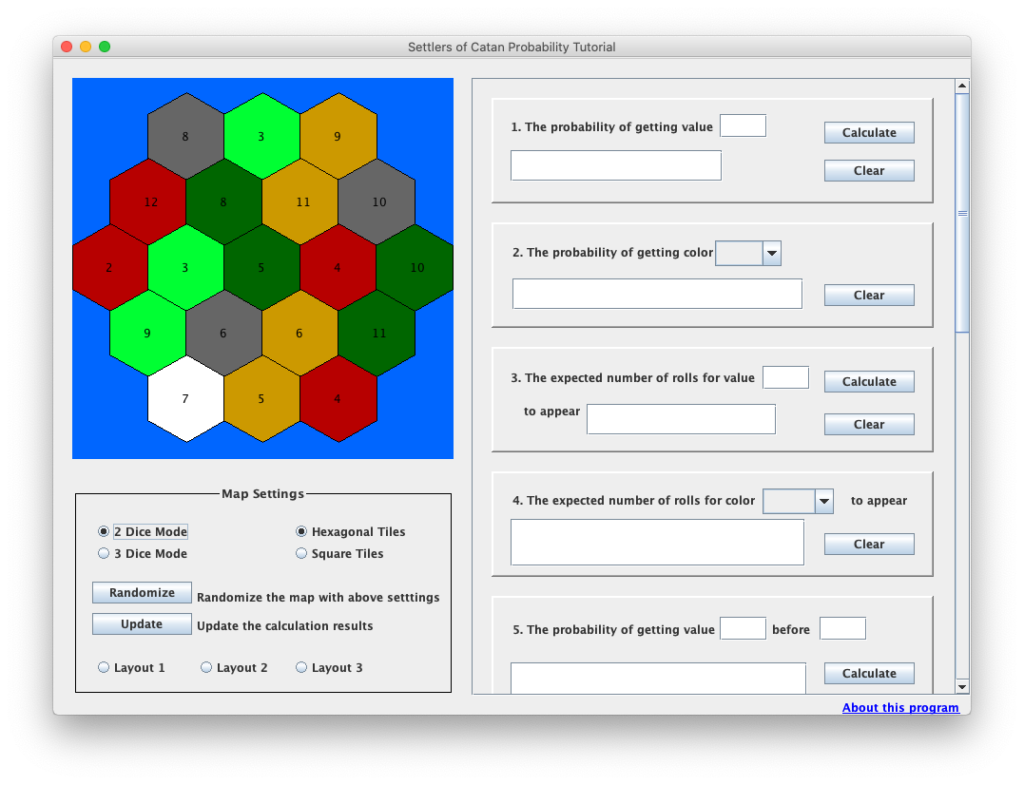Image resolution: width=1024 pixels, height=785 pixels.
Task: Calculate expected rolls for value in section 3
Action: tap(869, 381)
